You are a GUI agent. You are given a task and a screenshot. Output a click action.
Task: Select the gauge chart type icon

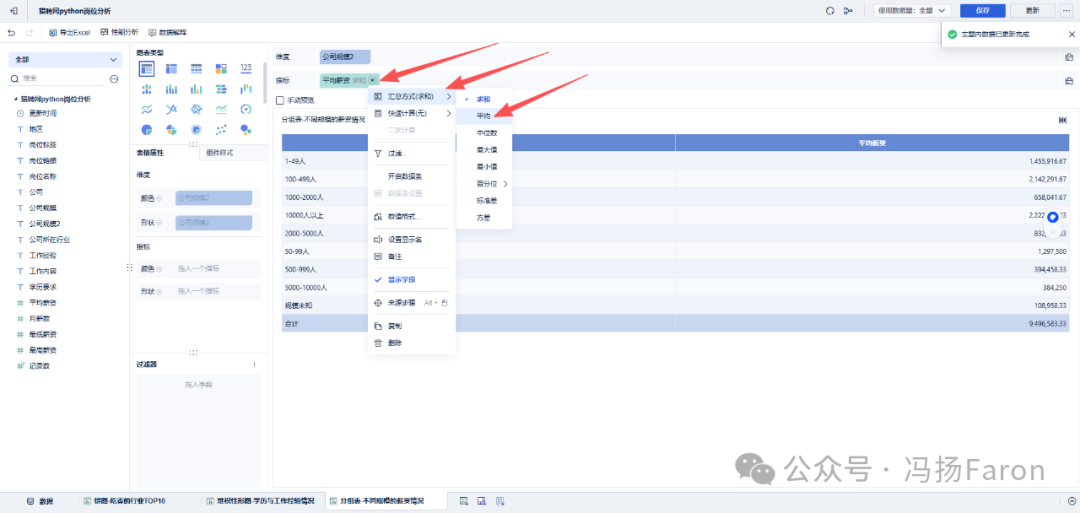[x=246, y=109]
